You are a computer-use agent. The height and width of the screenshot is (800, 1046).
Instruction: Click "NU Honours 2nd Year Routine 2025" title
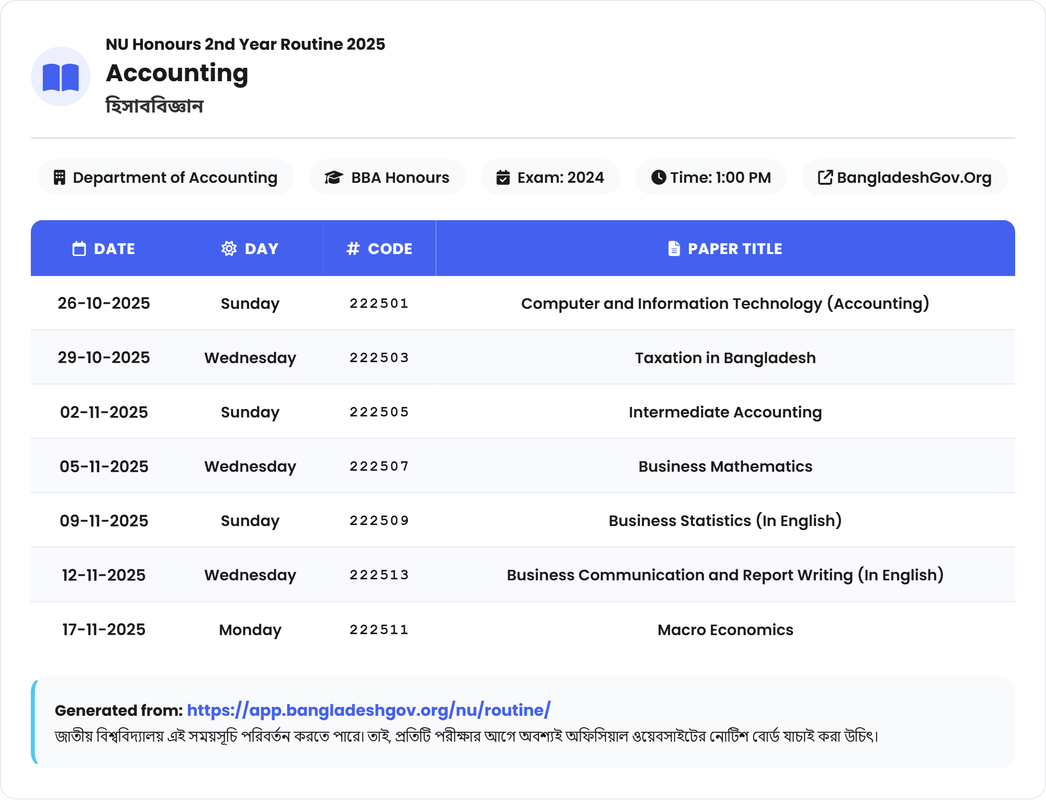click(245, 44)
